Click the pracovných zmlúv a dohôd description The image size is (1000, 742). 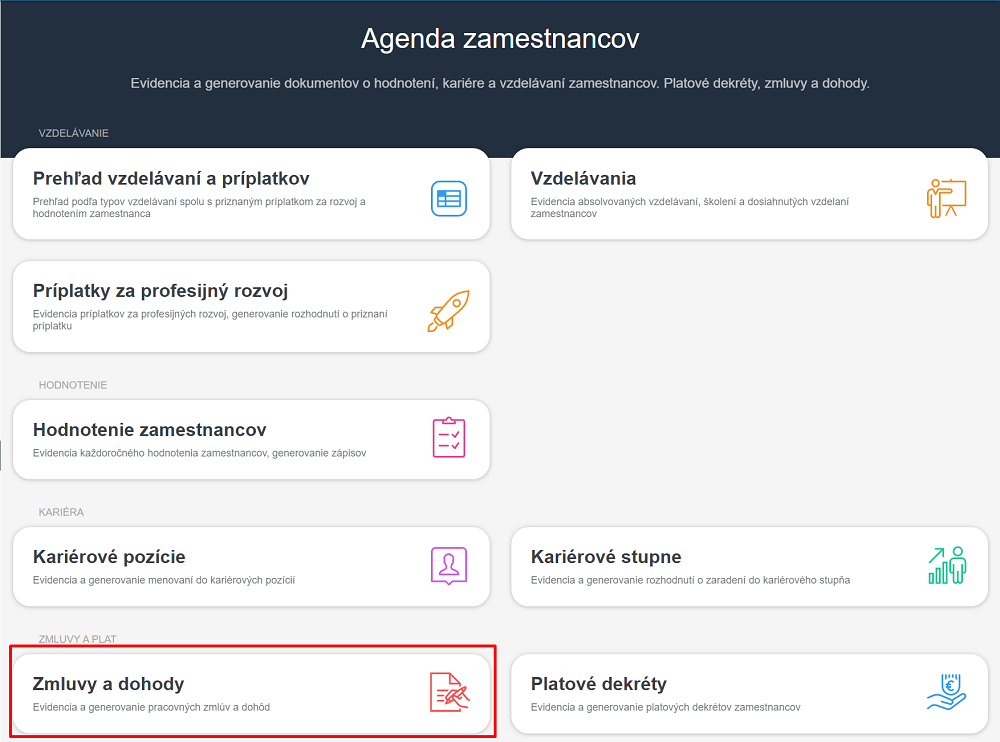click(151, 707)
